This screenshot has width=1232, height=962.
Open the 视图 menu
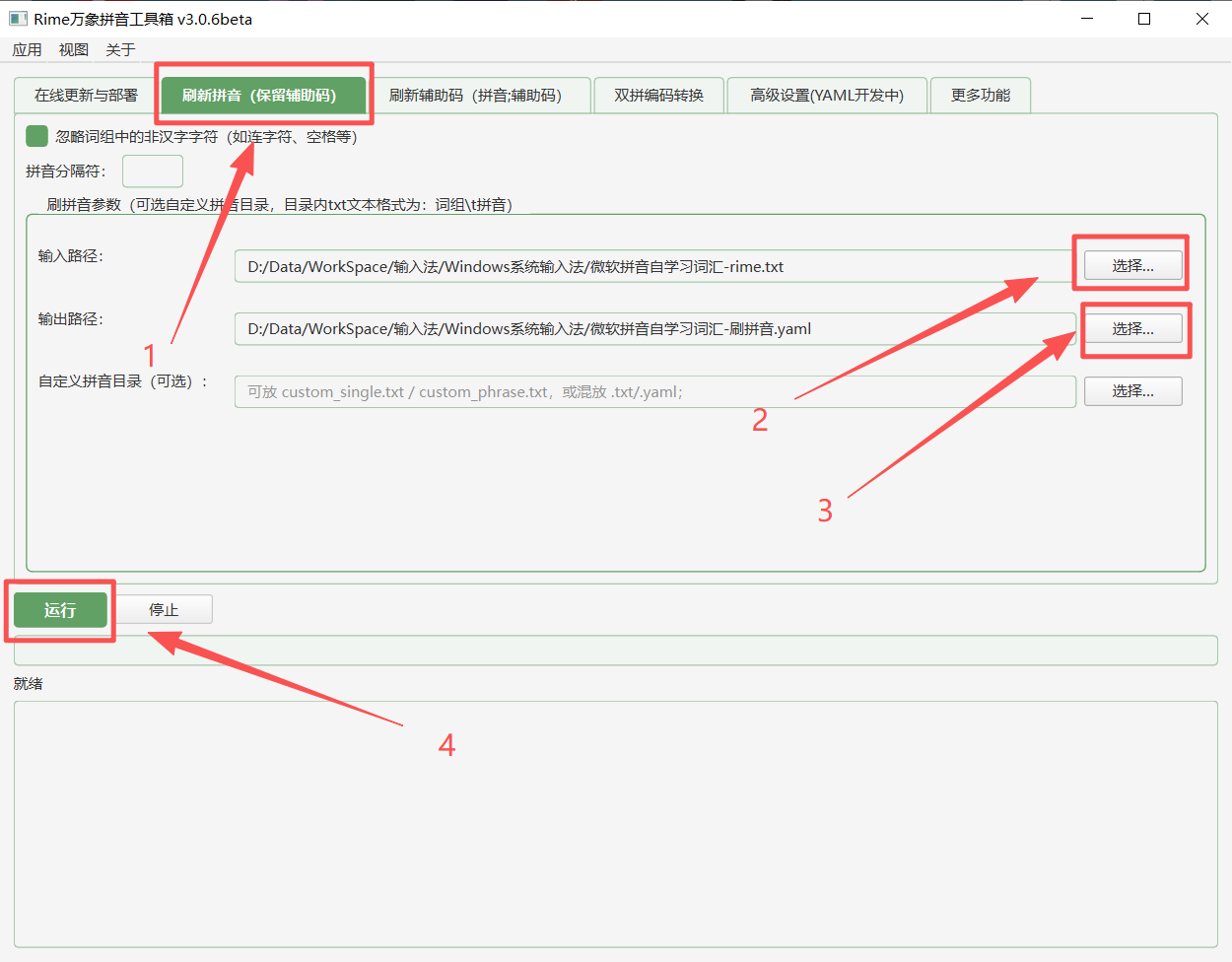74,49
